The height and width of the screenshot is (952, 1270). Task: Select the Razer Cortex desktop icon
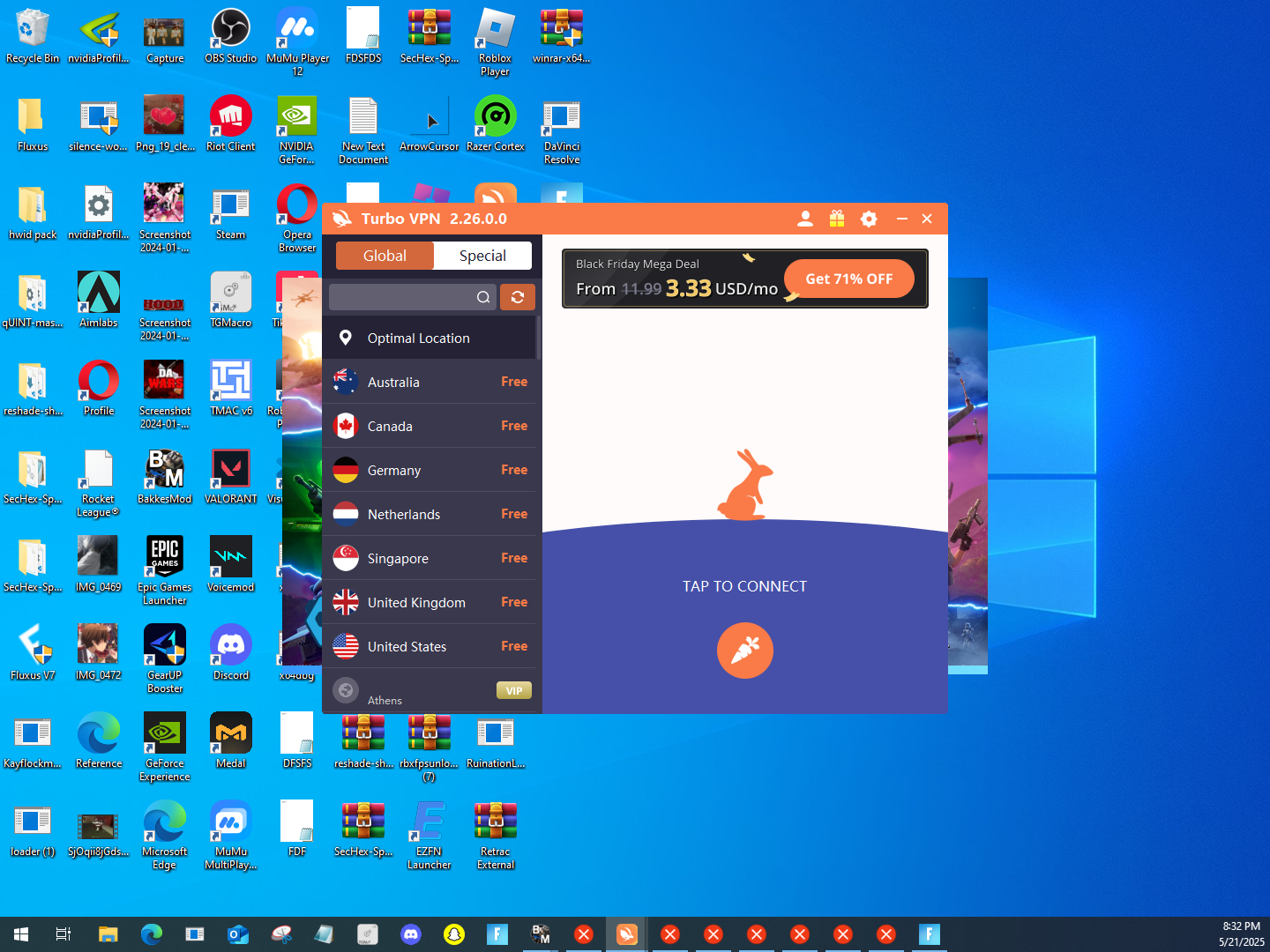pos(496,124)
